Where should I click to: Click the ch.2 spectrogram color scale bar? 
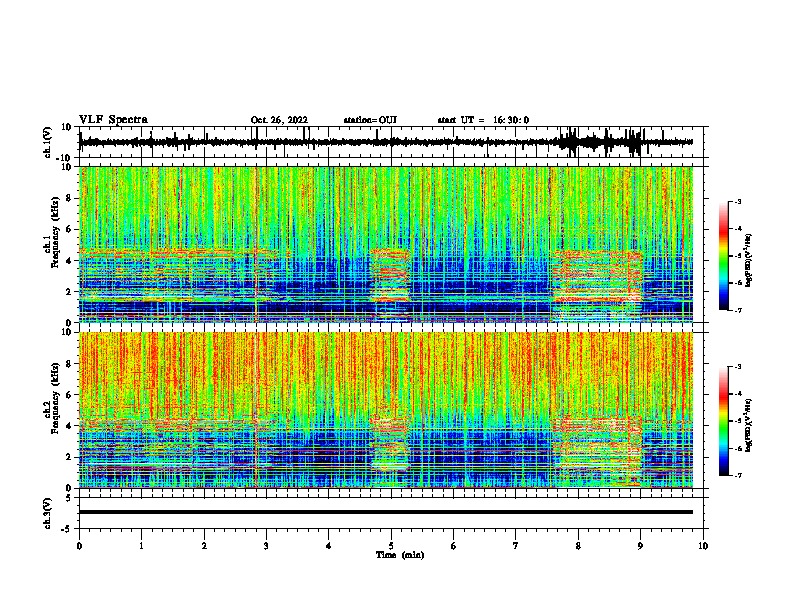724,421
